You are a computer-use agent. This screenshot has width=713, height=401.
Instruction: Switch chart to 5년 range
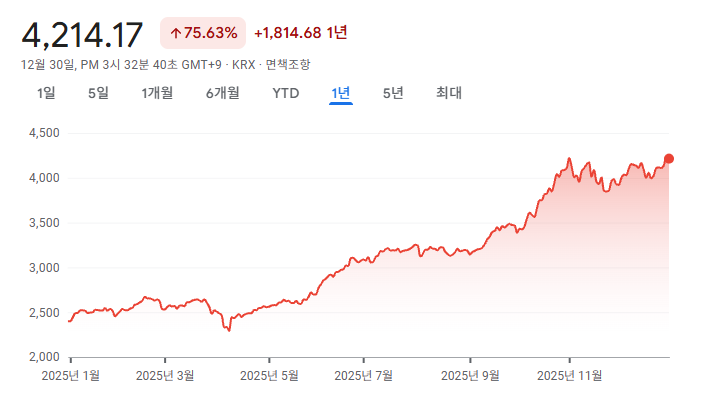393,94
